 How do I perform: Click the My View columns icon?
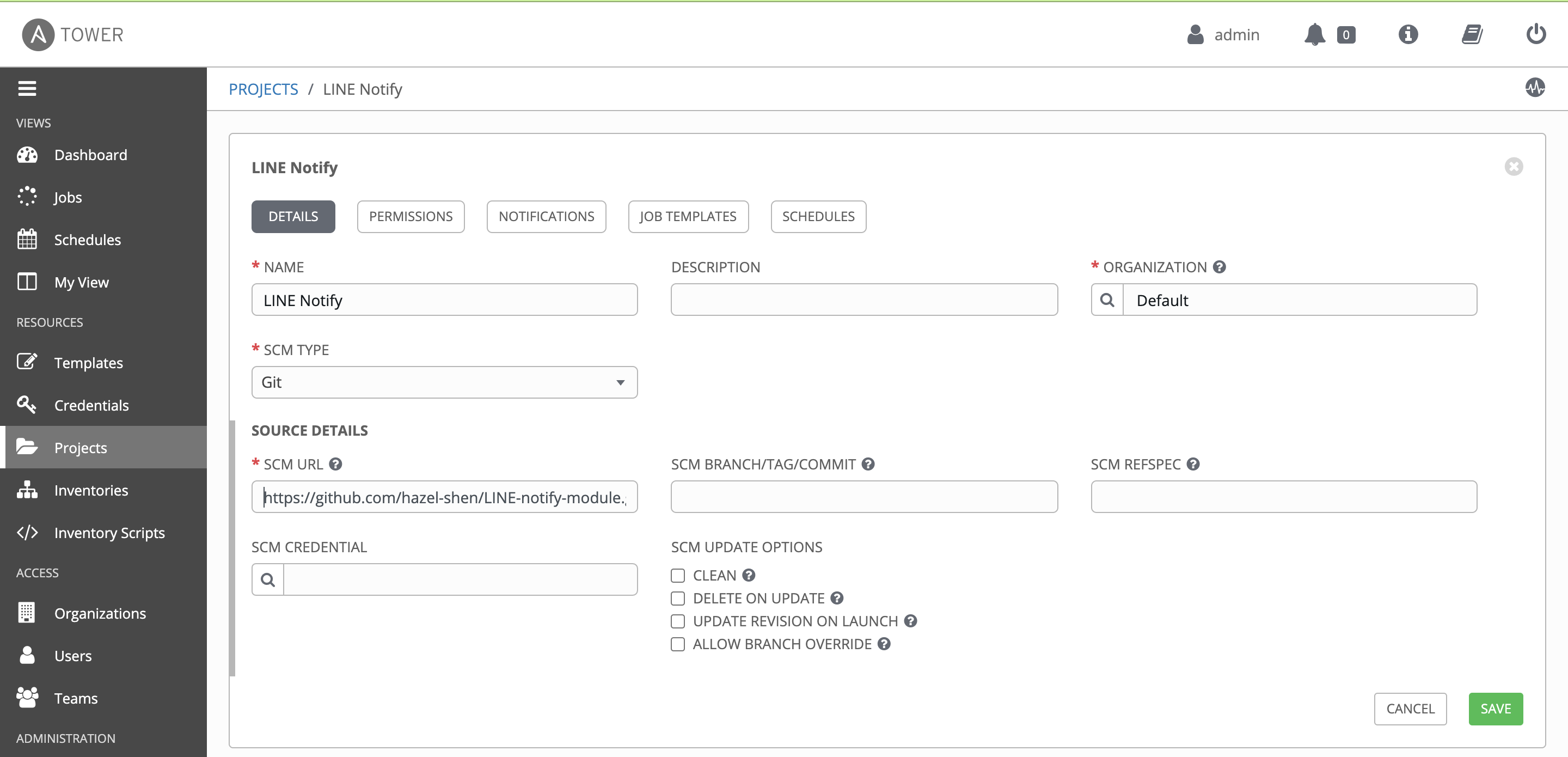point(27,282)
